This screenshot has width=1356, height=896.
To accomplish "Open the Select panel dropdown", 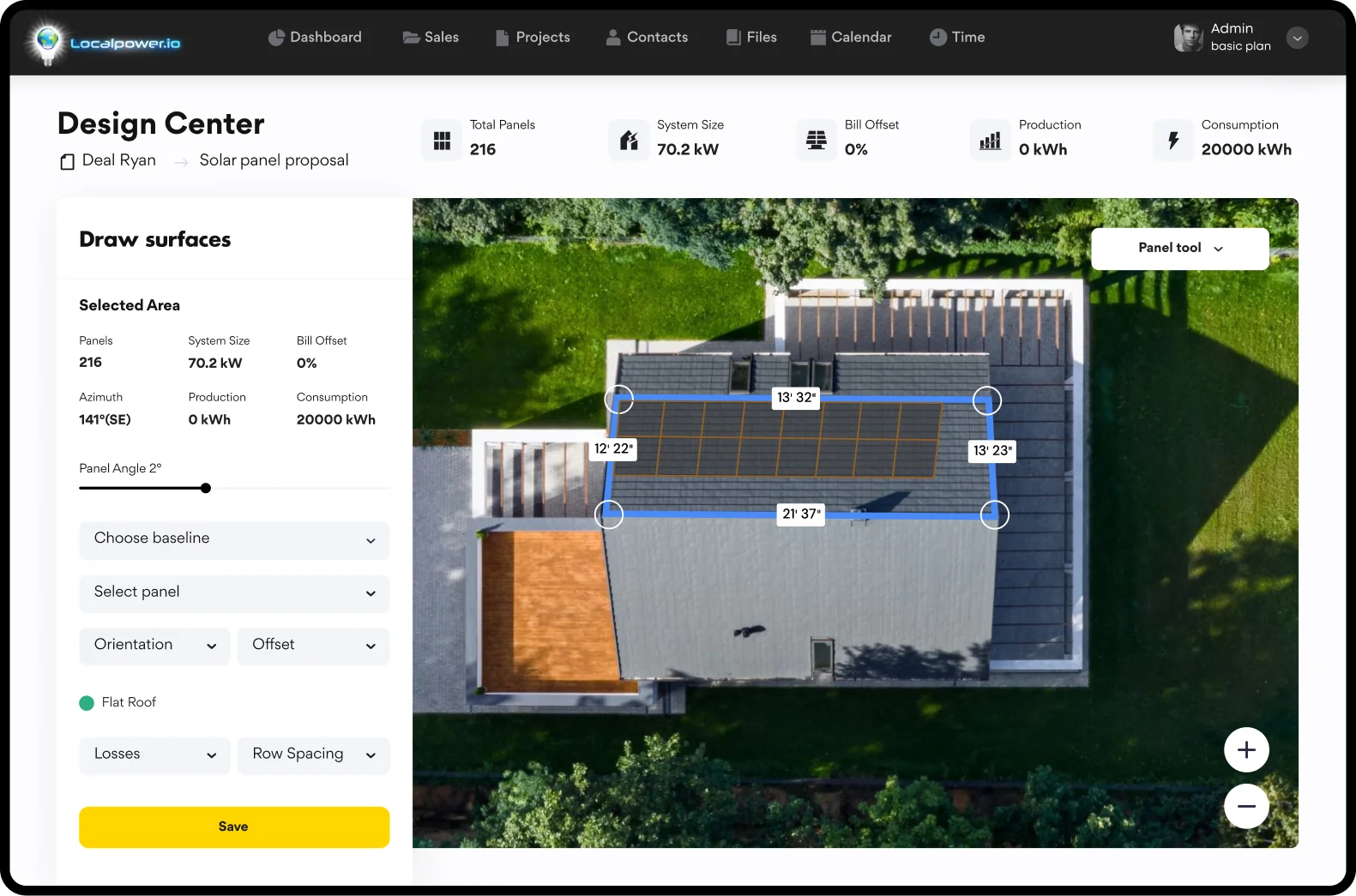I will tap(234, 592).
